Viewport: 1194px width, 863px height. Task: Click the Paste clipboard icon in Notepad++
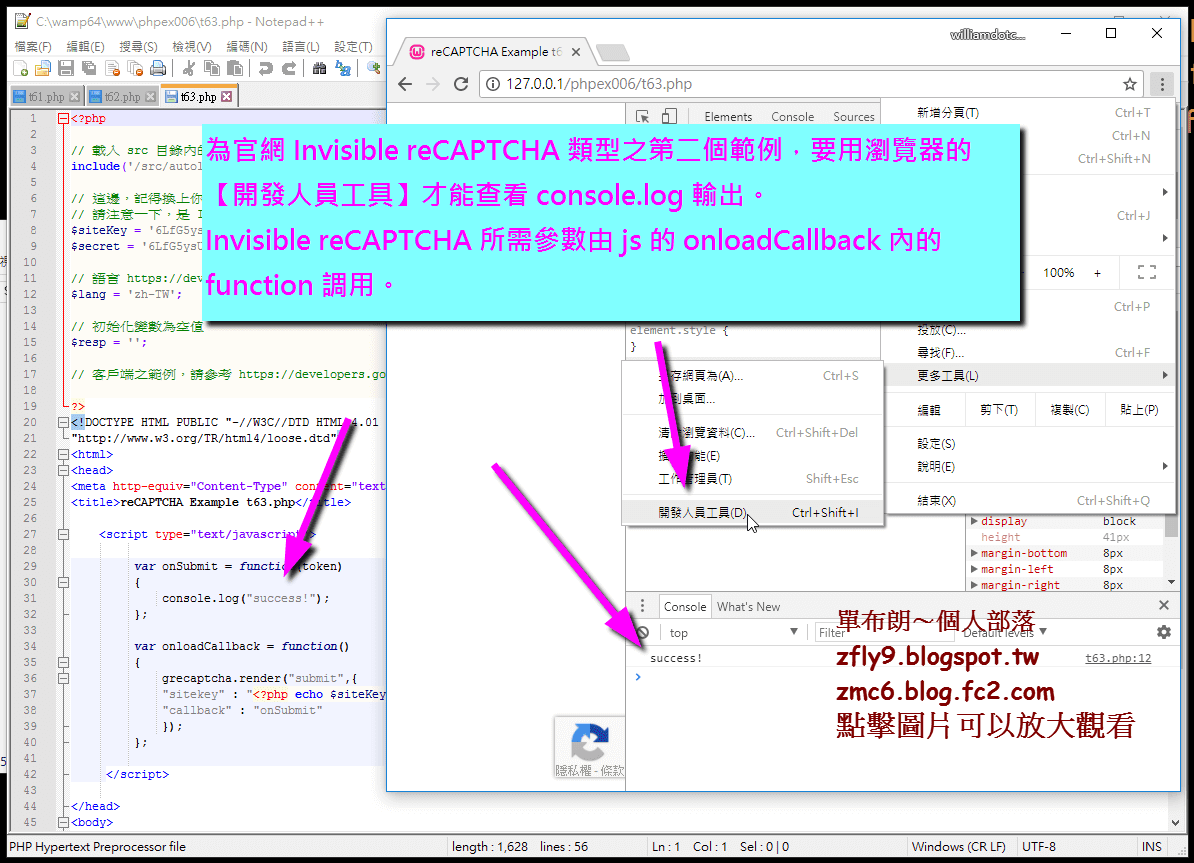235,69
